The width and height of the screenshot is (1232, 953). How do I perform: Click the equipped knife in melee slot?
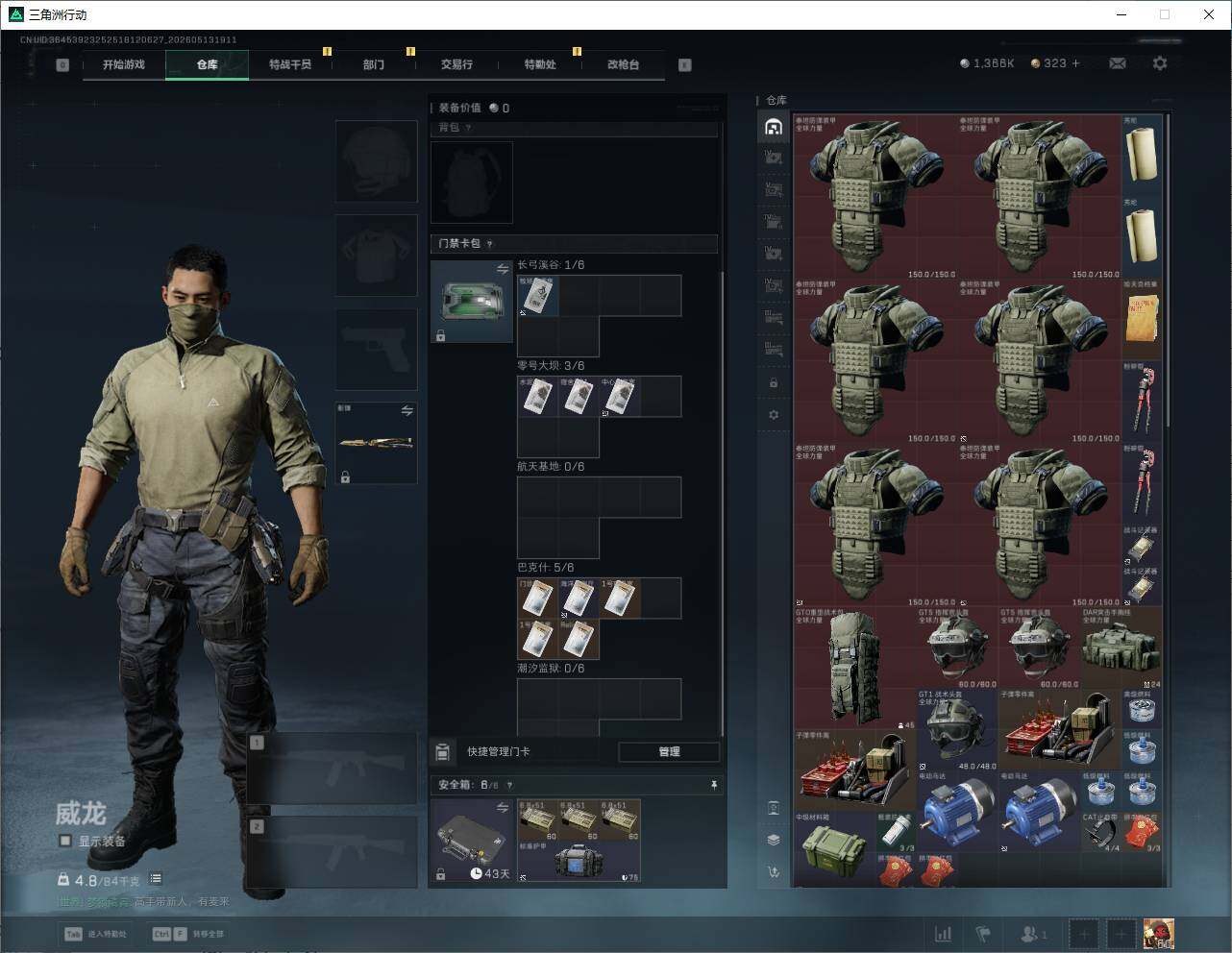pyautogui.click(x=376, y=443)
